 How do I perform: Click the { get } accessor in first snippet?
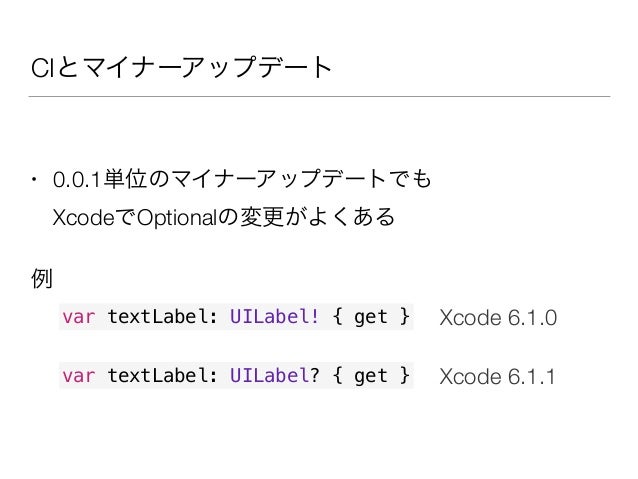[371, 317]
